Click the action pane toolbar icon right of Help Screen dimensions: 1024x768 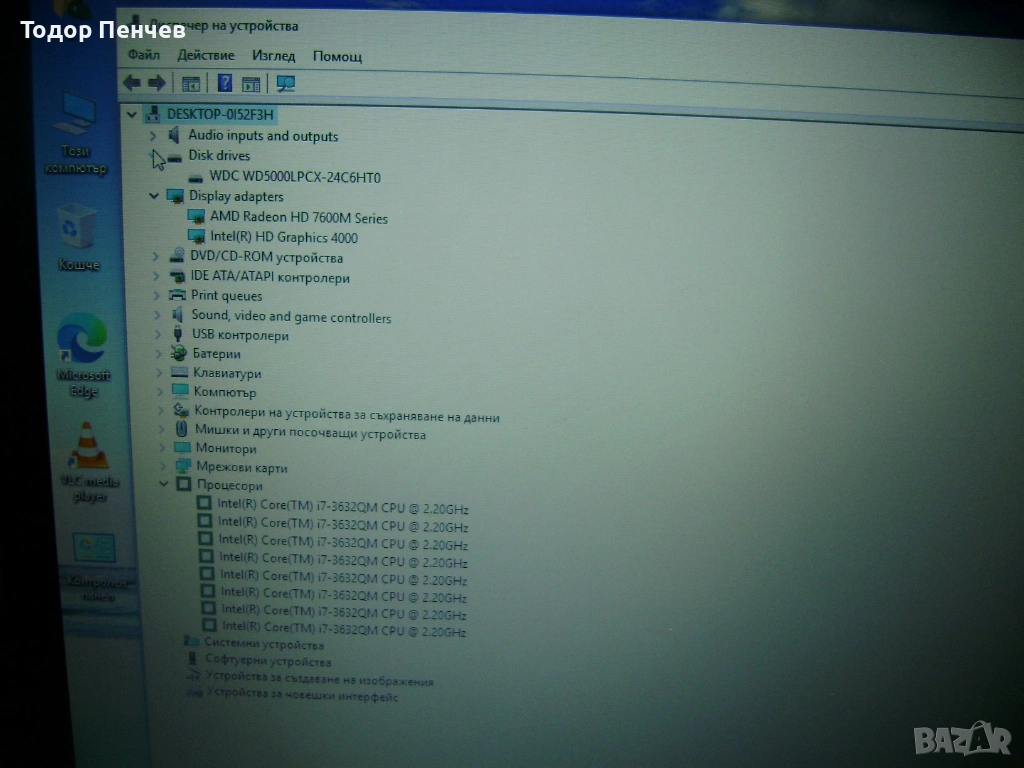(251, 85)
